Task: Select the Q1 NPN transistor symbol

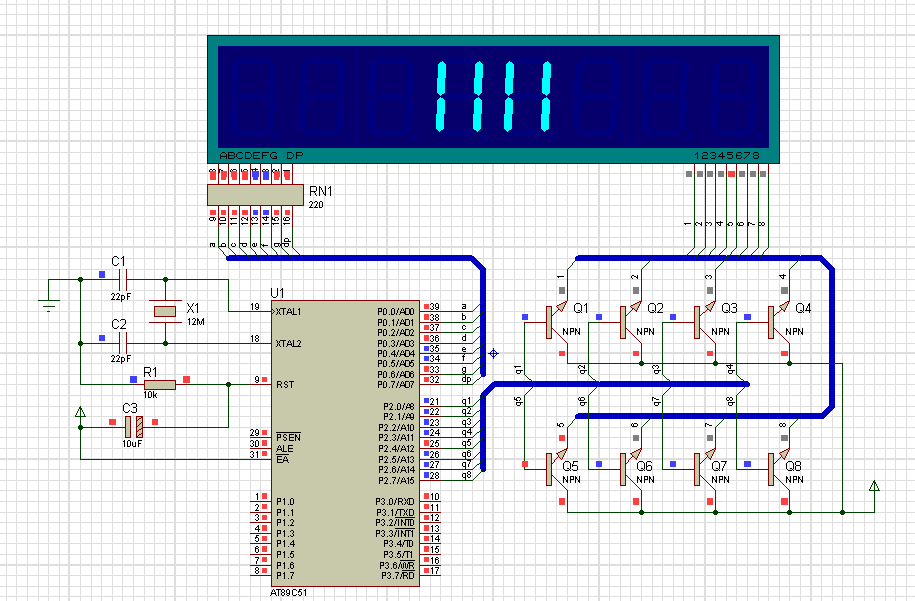Action: pyautogui.click(x=557, y=322)
